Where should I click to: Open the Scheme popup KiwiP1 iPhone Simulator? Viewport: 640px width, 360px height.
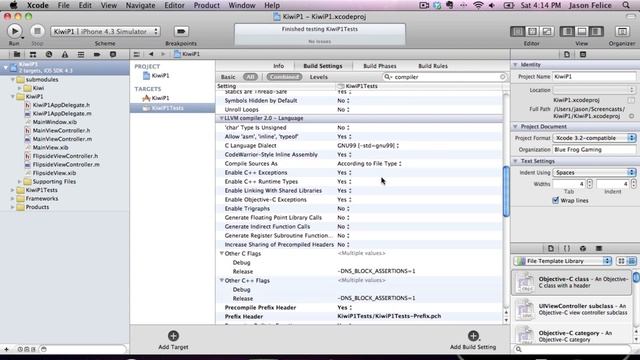click(x=105, y=31)
